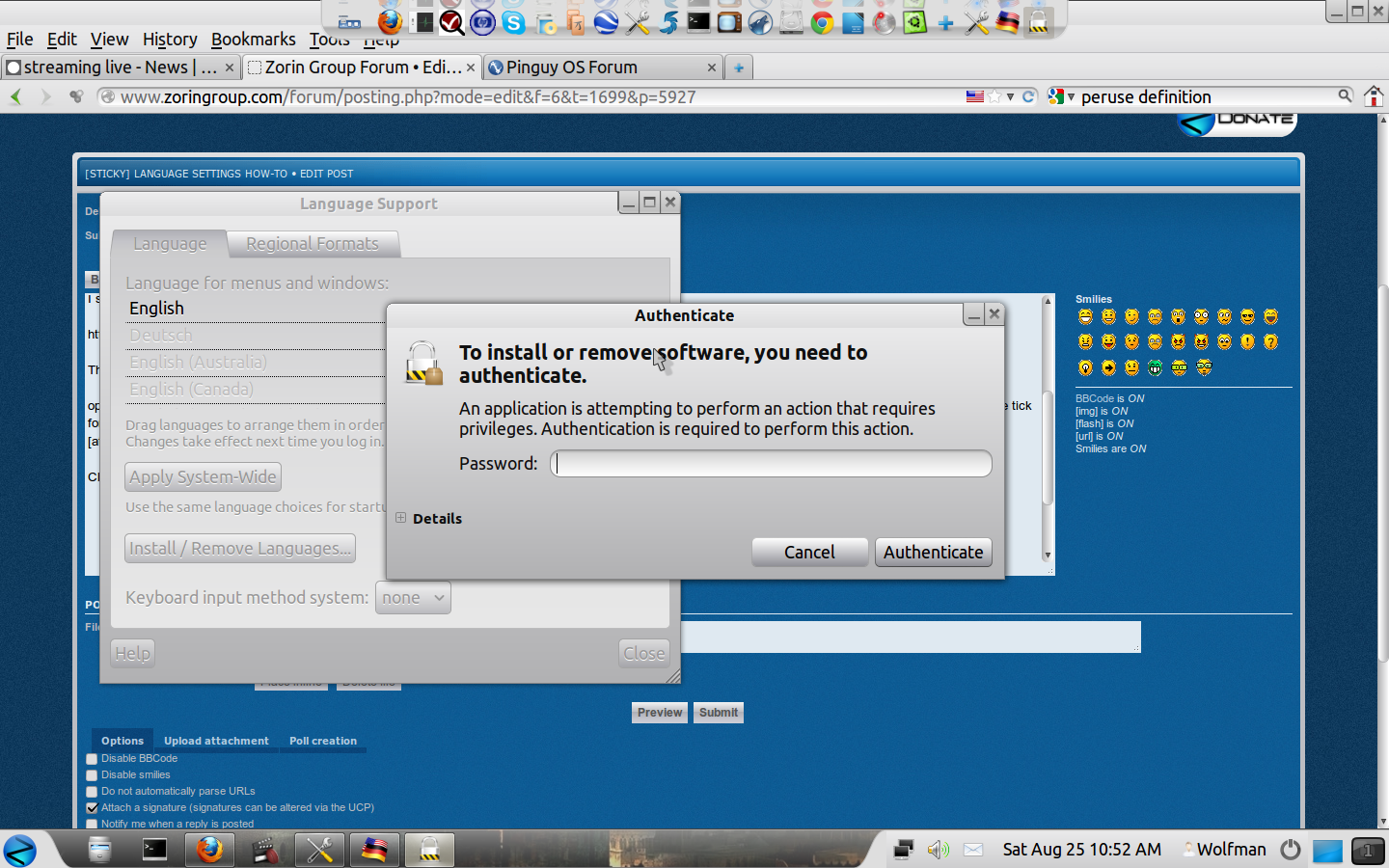Submit the forum post
This screenshot has width=1389, height=868.
[x=719, y=713]
